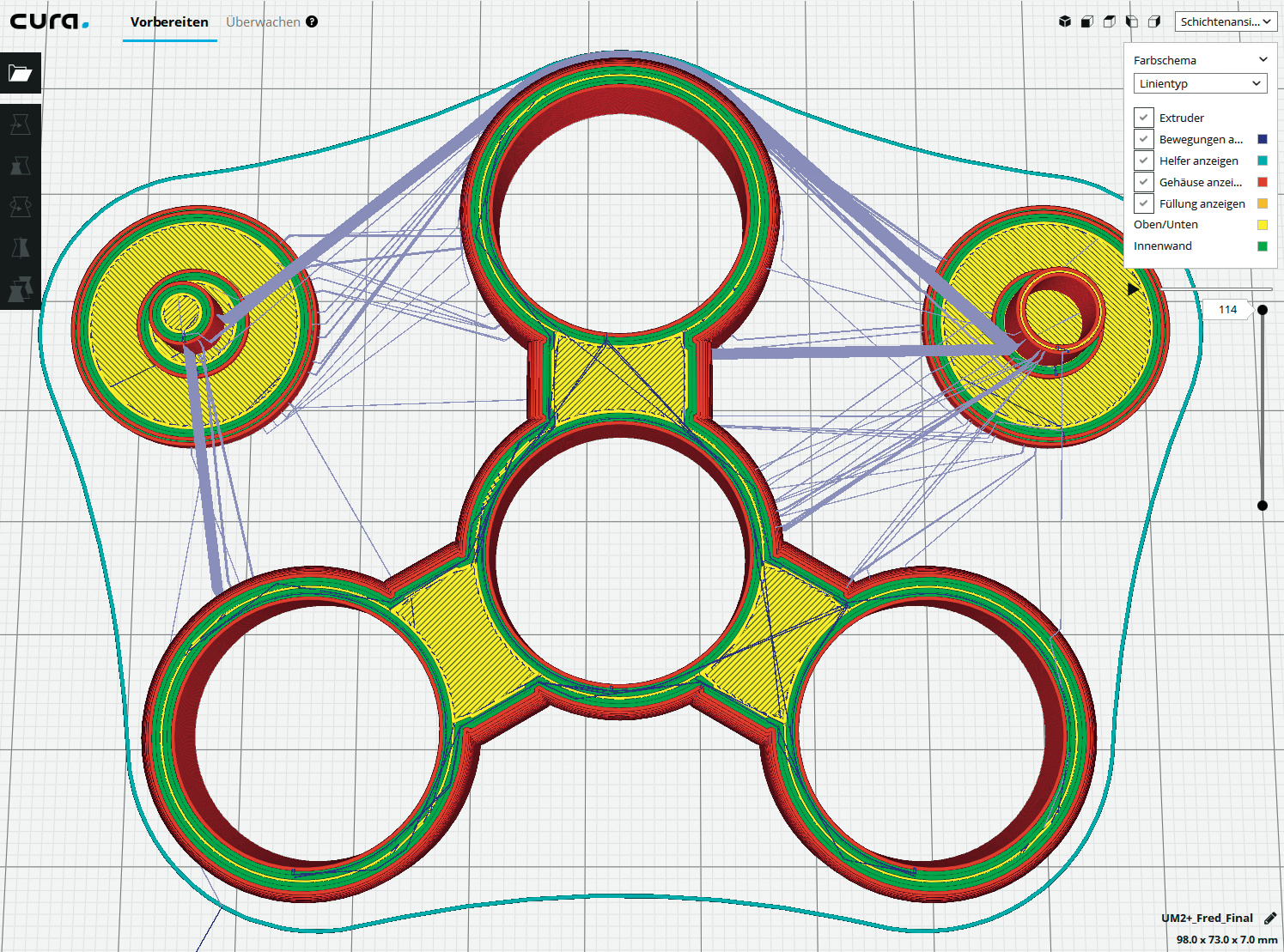The image size is (1284, 952).
Task: Click the pencil icon to rename job
Action: (1270, 919)
